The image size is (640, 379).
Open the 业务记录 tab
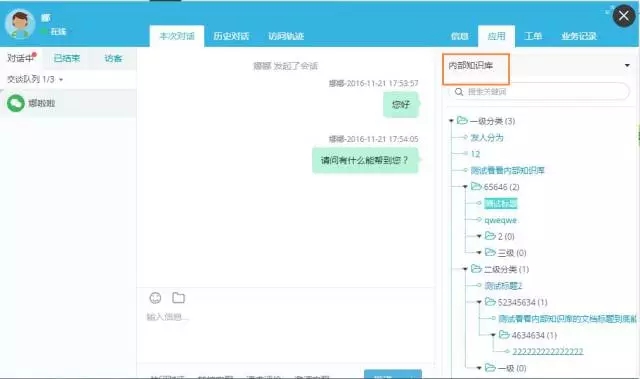pyautogui.click(x=579, y=36)
